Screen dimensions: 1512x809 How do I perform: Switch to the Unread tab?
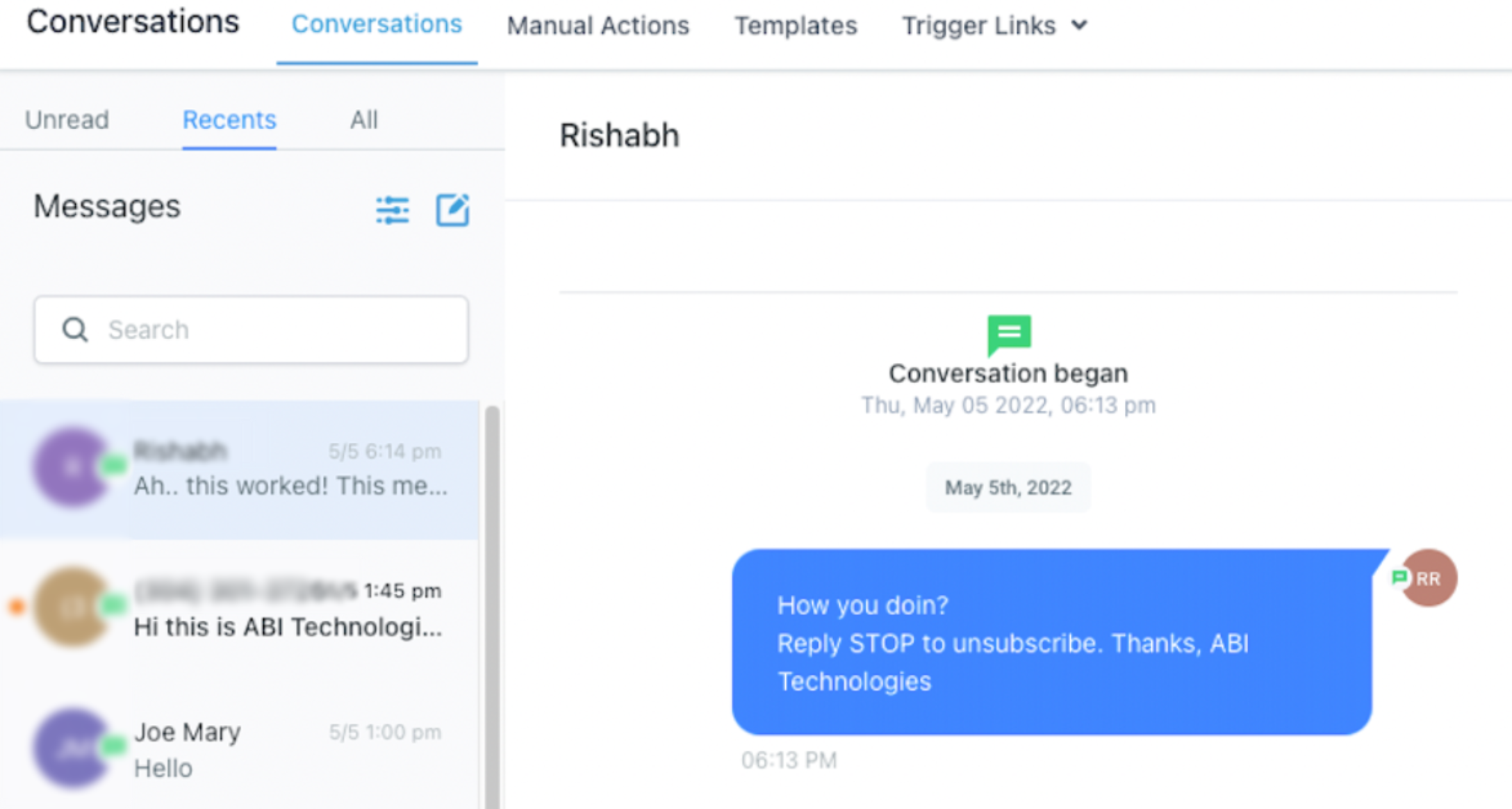[x=67, y=120]
